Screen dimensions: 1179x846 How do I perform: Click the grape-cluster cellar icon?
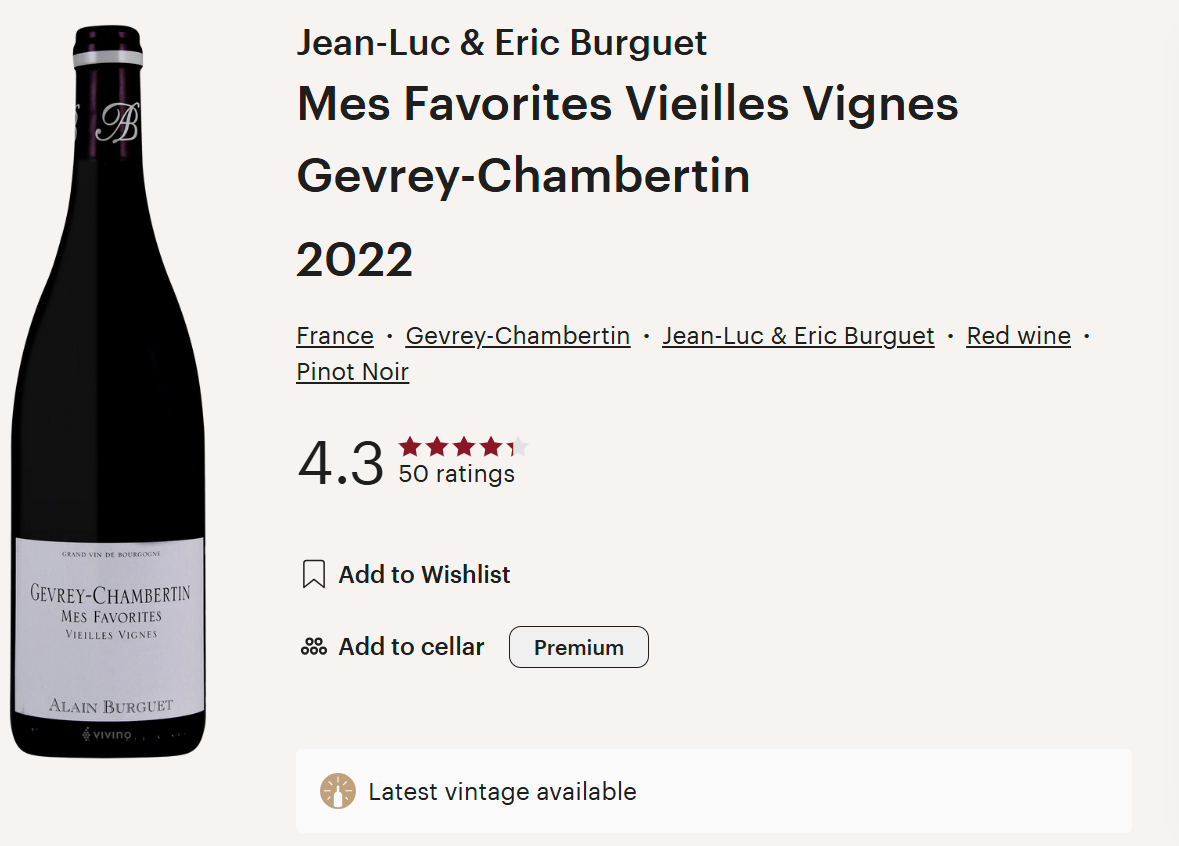314,647
